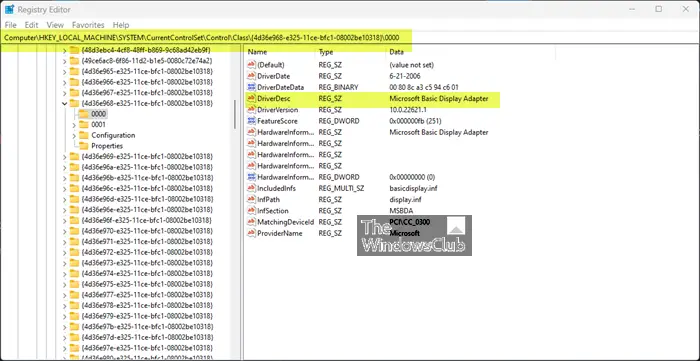
Task: Select the {4d36e978-e325-11ce-bfc1-08002be10318} key label
Action: (147, 306)
